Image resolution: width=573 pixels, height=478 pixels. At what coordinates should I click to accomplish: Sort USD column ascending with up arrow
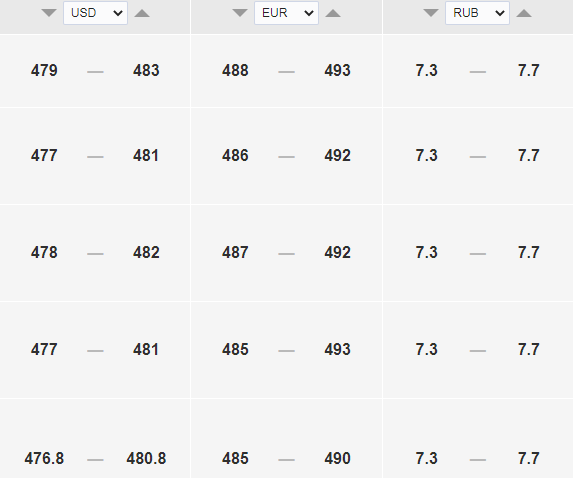pyautogui.click(x=142, y=13)
